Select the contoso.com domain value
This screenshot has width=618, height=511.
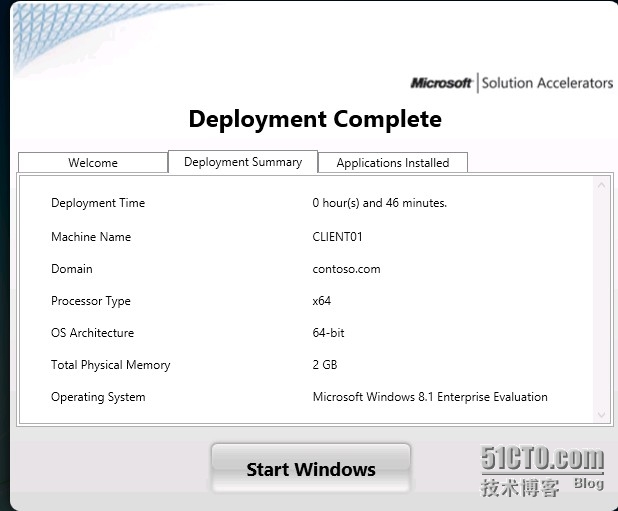pyautogui.click(x=346, y=269)
